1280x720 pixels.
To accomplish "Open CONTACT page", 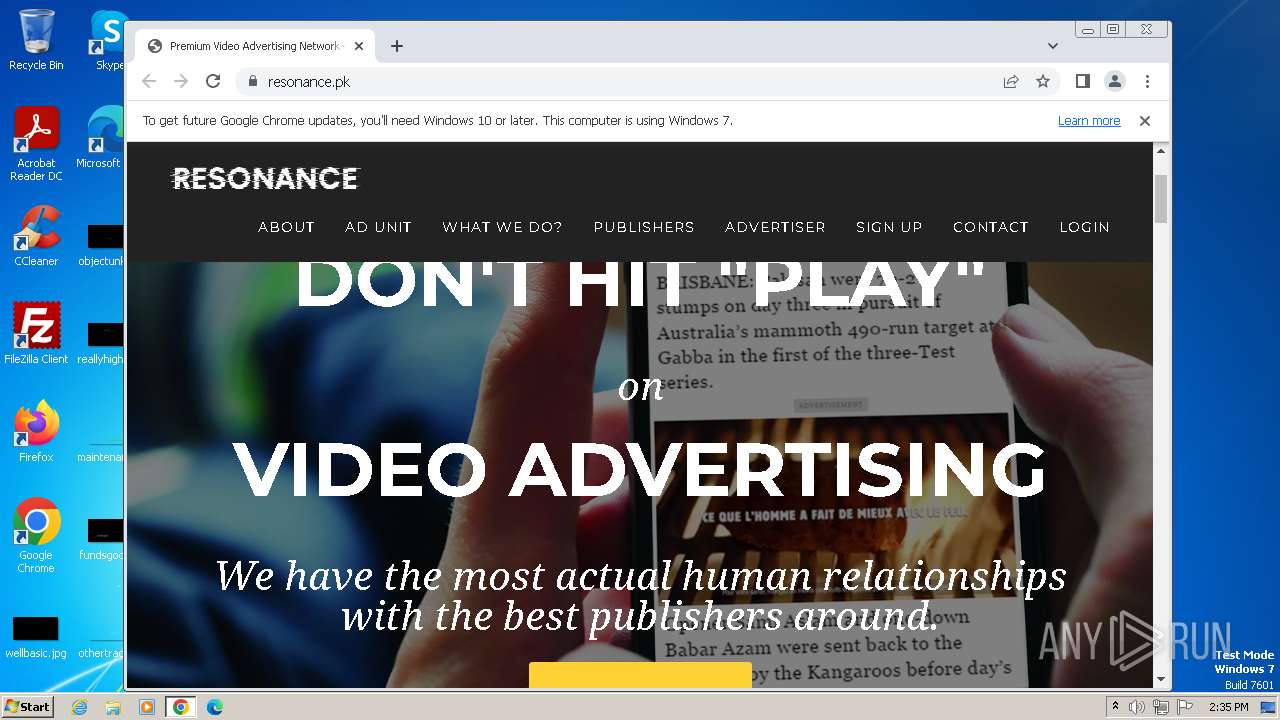I will pyautogui.click(x=991, y=227).
